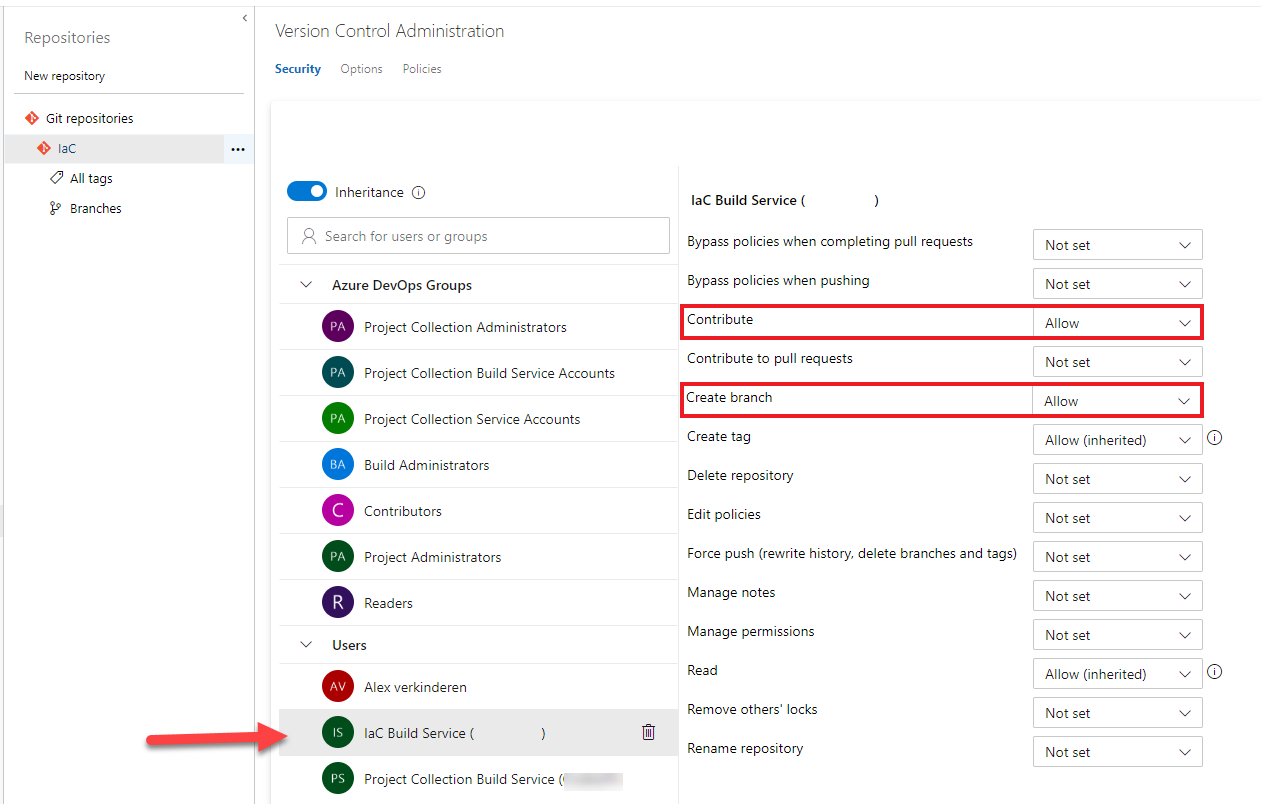Screen dimensions: 1261x804
Task: Collapse the Repositories side panel arrow
Action: coord(245,18)
